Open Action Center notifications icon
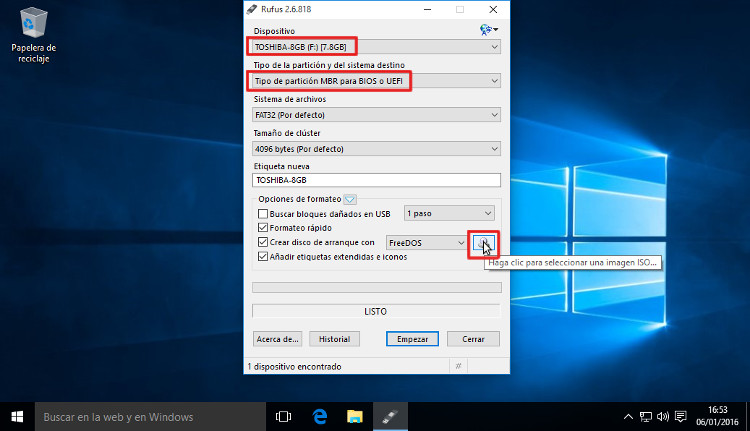Viewport: 750px width, 431px height. (681, 417)
